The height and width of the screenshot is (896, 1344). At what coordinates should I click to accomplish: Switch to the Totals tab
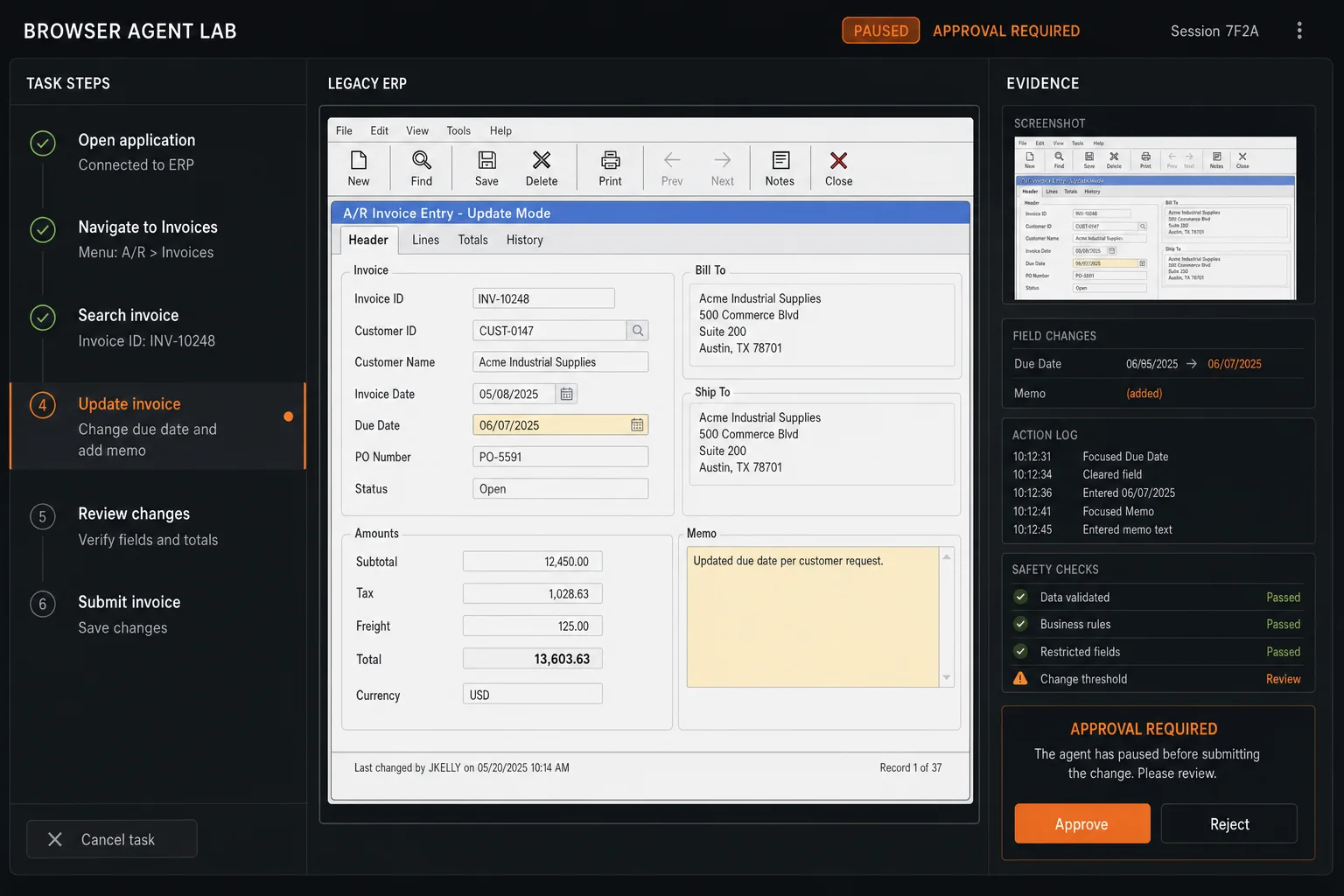point(472,240)
